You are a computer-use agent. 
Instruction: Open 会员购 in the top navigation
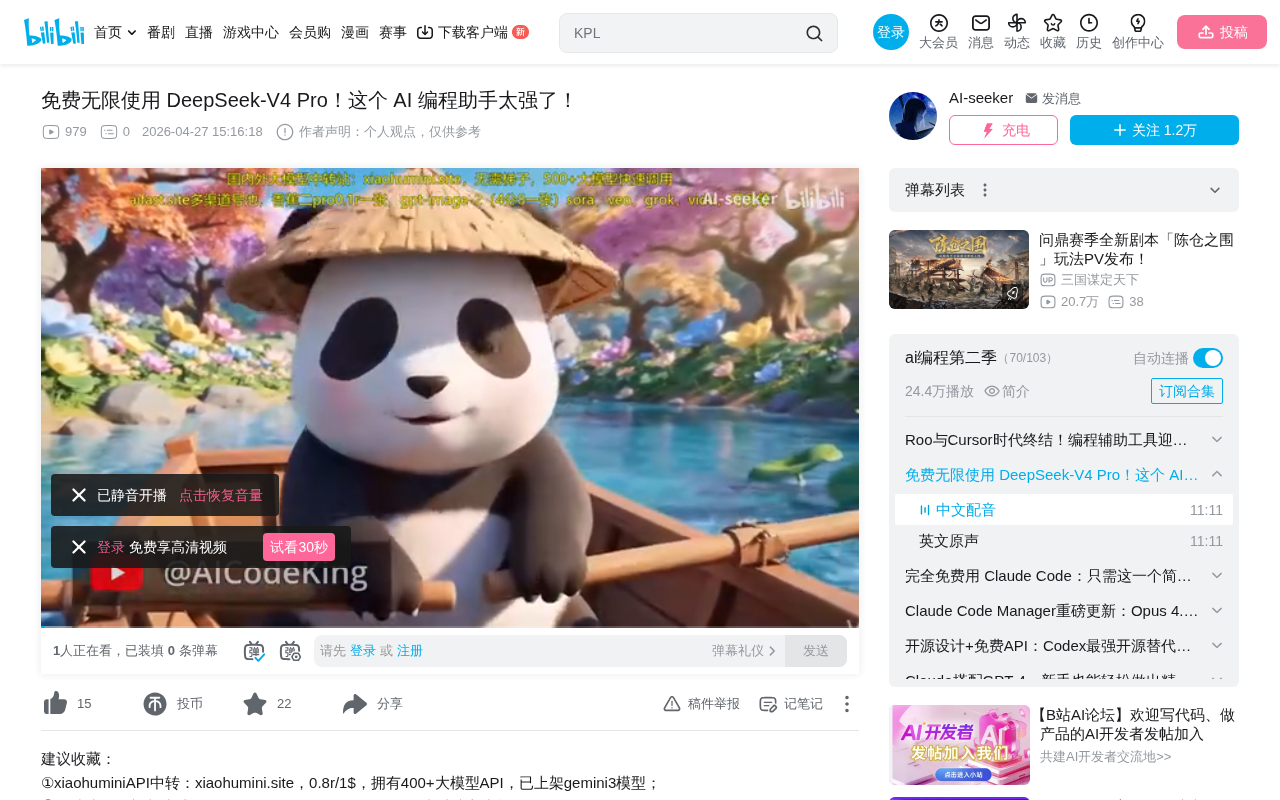[x=310, y=32]
